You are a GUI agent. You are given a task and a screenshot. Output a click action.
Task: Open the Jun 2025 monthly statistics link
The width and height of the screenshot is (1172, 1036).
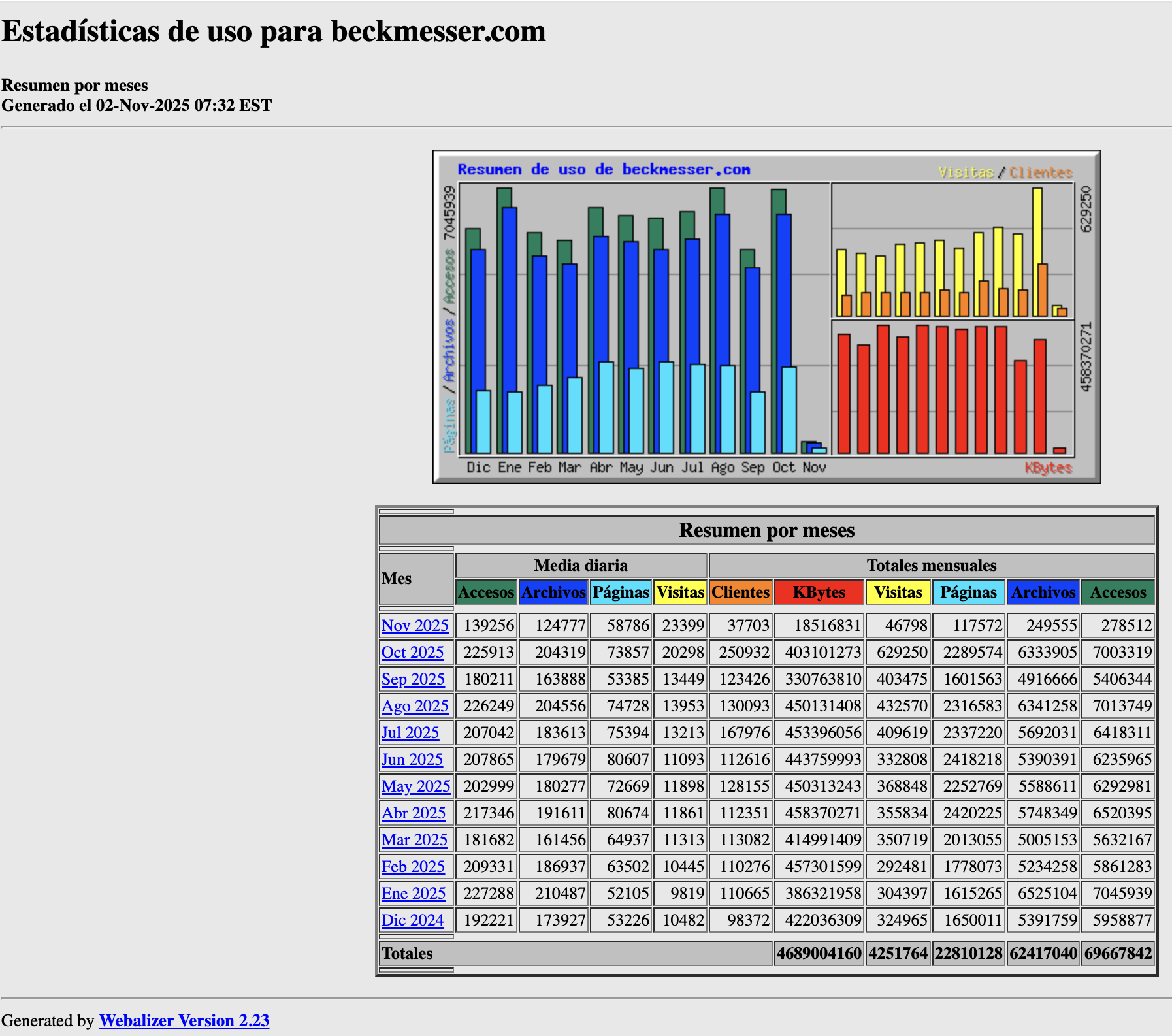pos(412,759)
